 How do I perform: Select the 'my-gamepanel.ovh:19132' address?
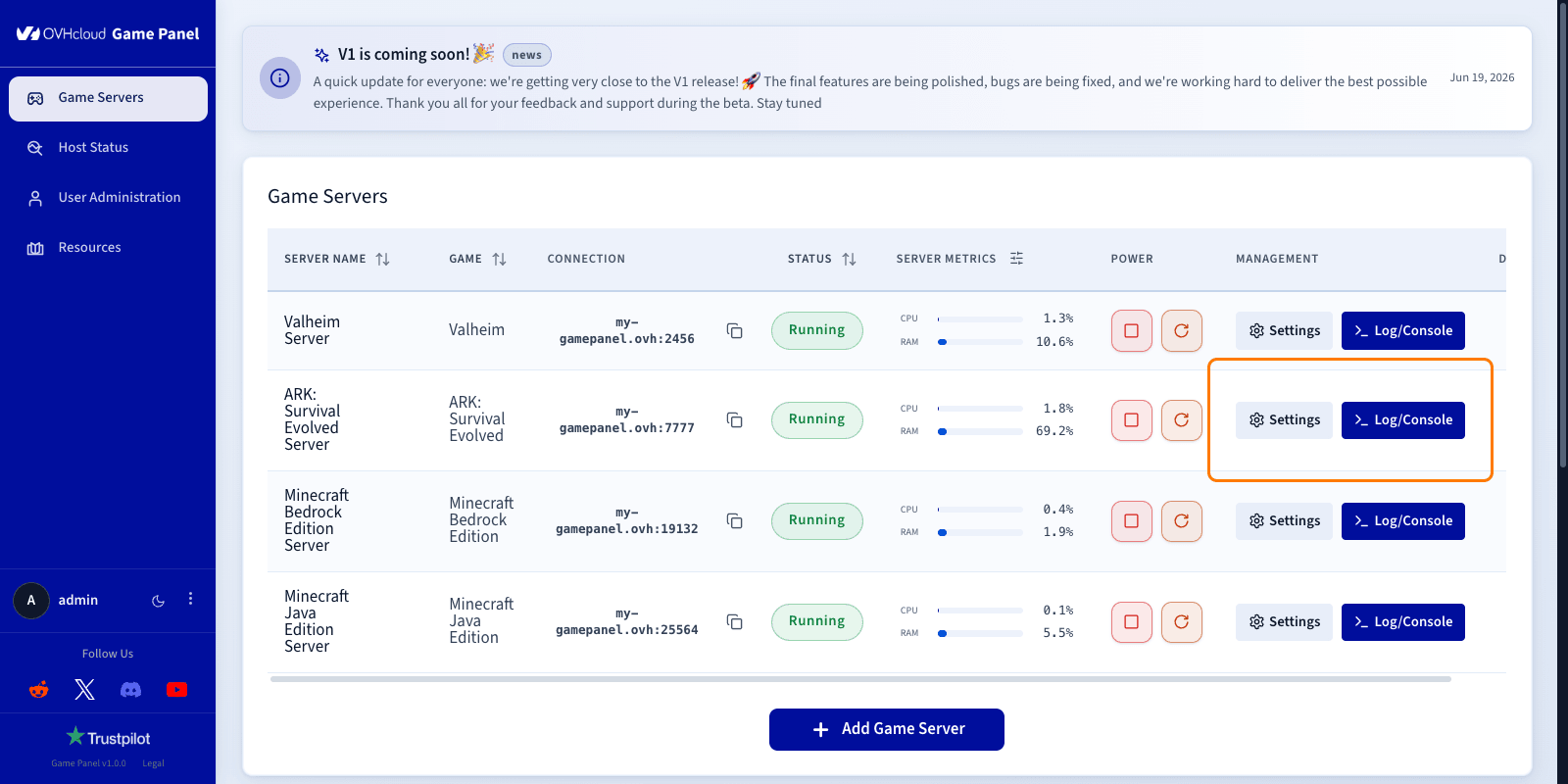627,521
